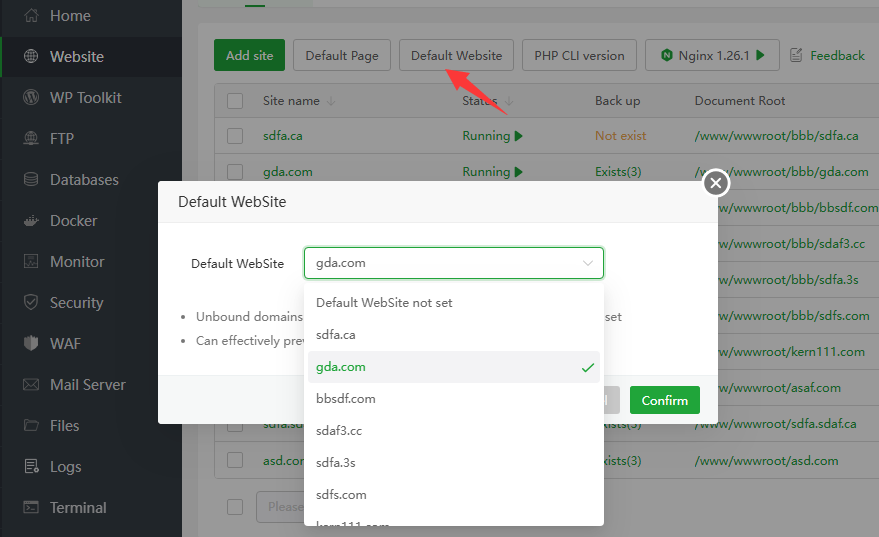Choose sdaf3.cc from dropdown
The image size is (879, 537).
(x=454, y=430)
